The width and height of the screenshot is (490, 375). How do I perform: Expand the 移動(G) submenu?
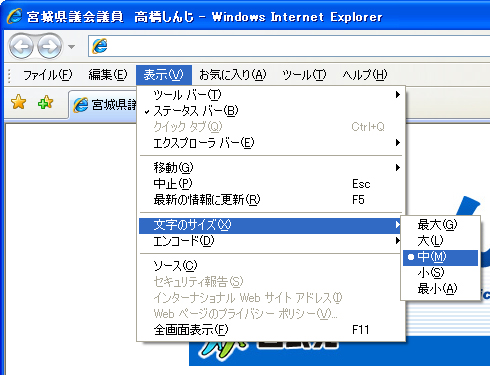pyautogui.click(x=271, y=167)
